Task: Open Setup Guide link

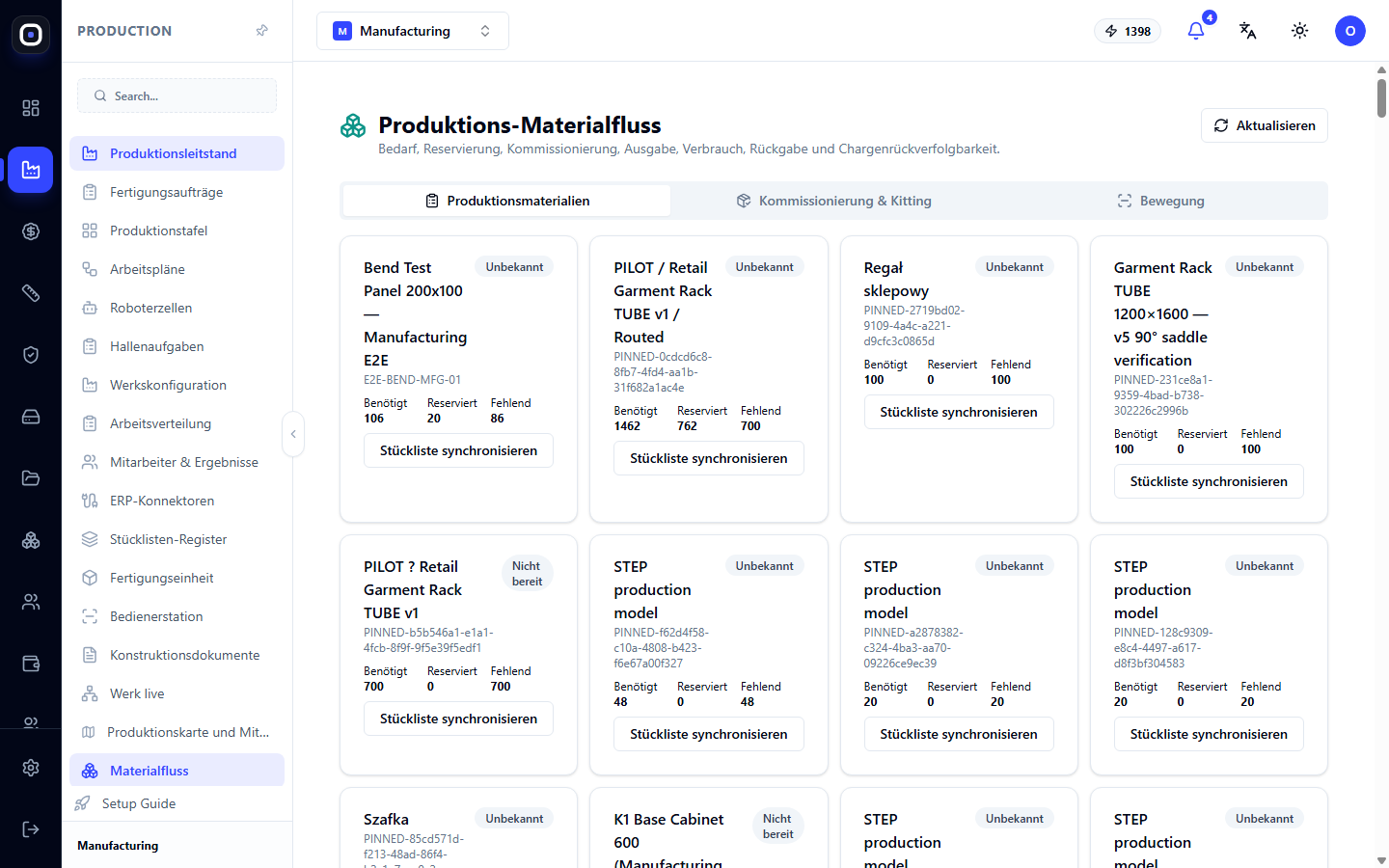Action: (177, 803)
